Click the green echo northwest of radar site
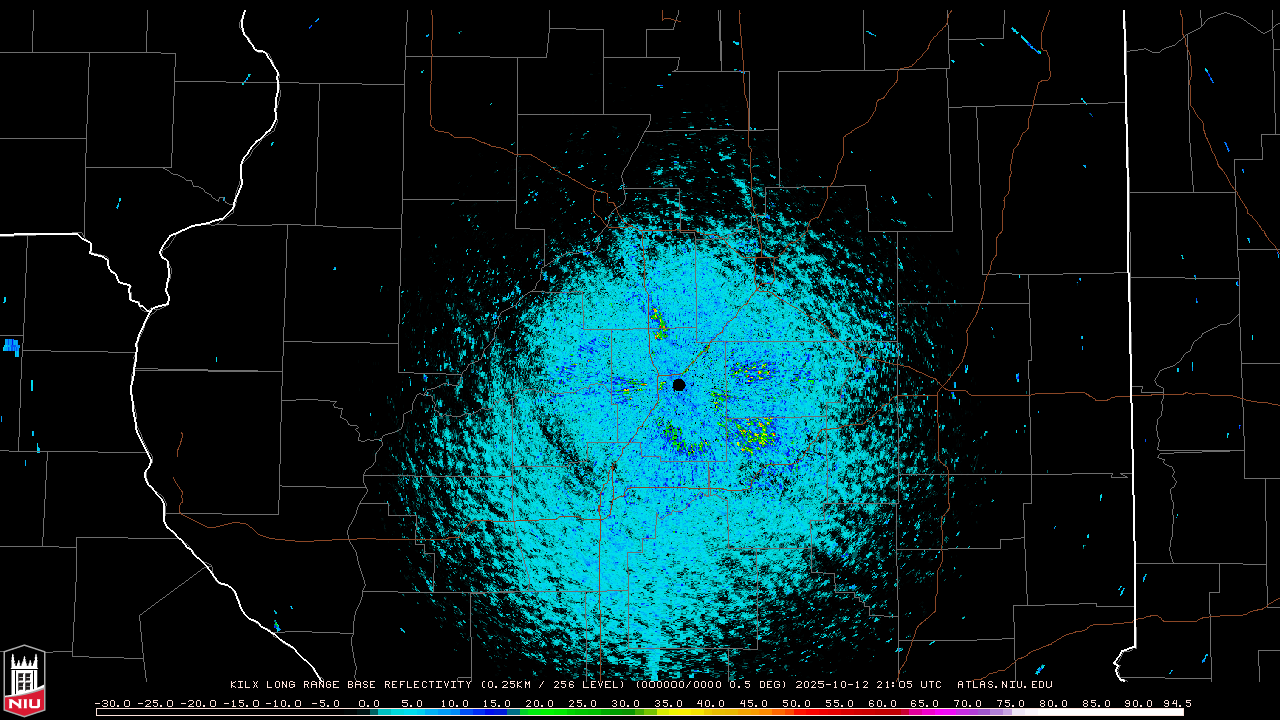 pyautogui.click(x=658, y=320)
